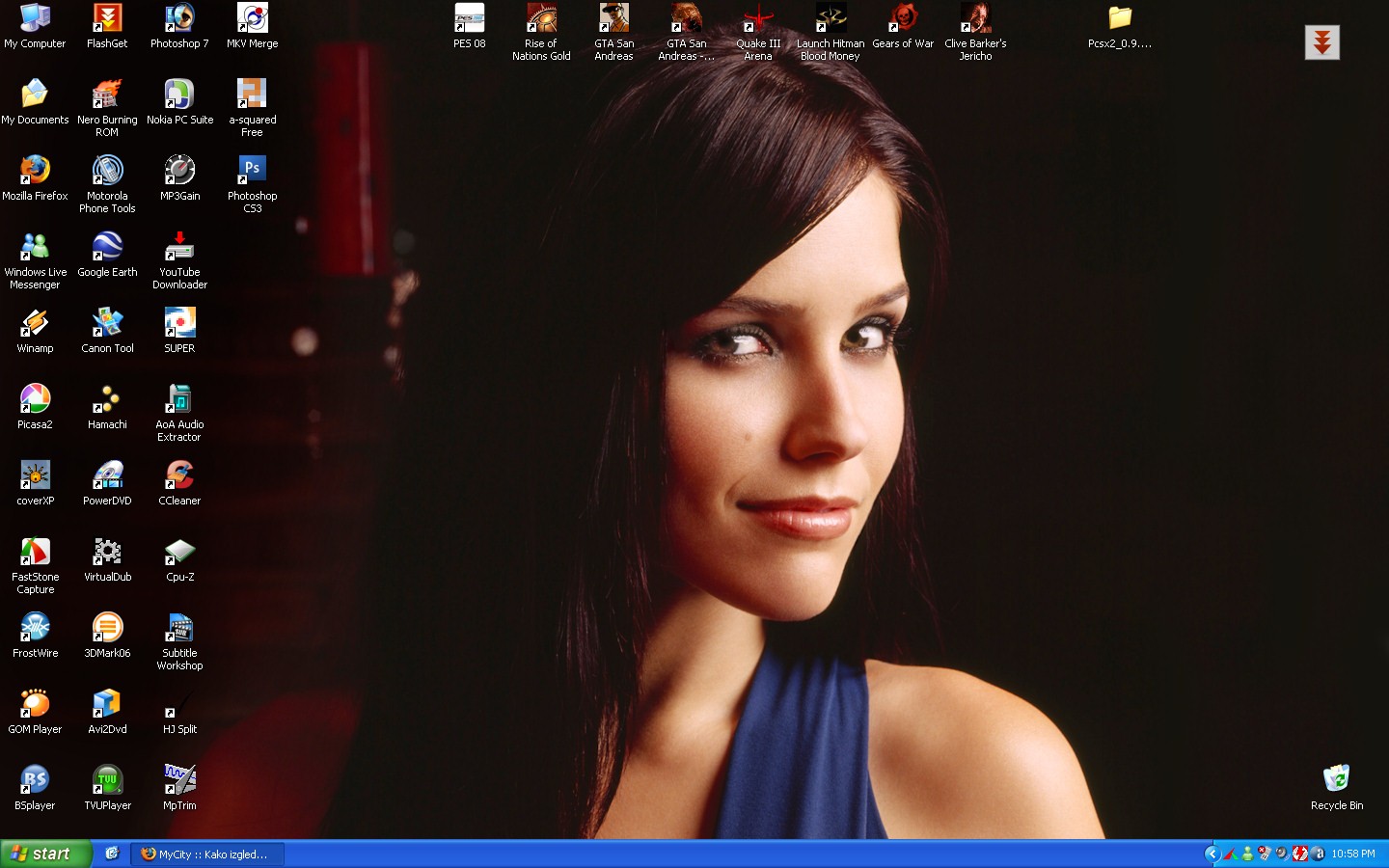The width and height of the screenshot is (1389, 868).
Task: Select the Nero Burning ROM shortcut
Action: 107,109
